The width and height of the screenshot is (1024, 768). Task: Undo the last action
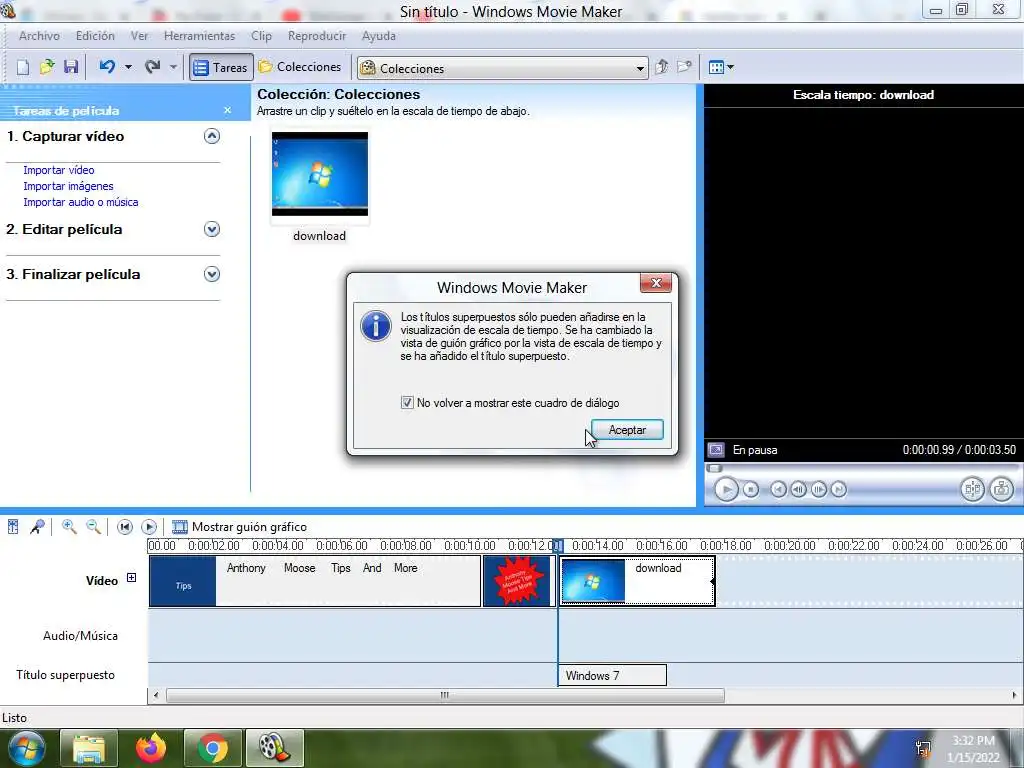(x=107, y=67)
